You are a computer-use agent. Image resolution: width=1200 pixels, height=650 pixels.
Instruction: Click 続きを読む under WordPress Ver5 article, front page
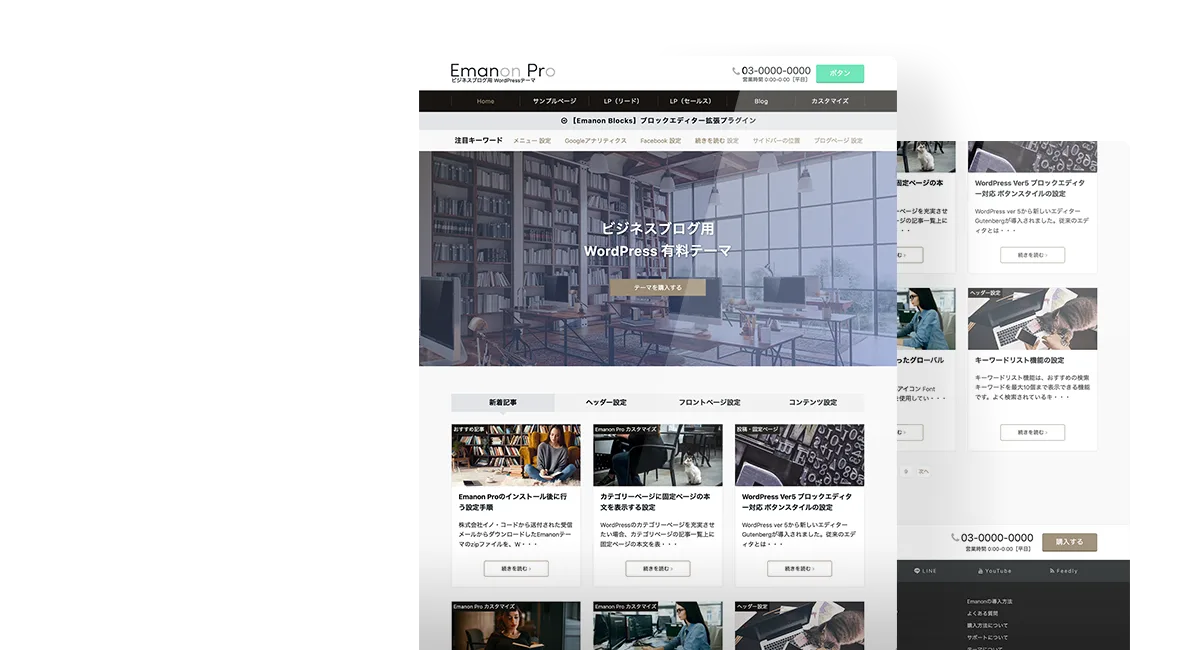[x=800, y=568]
